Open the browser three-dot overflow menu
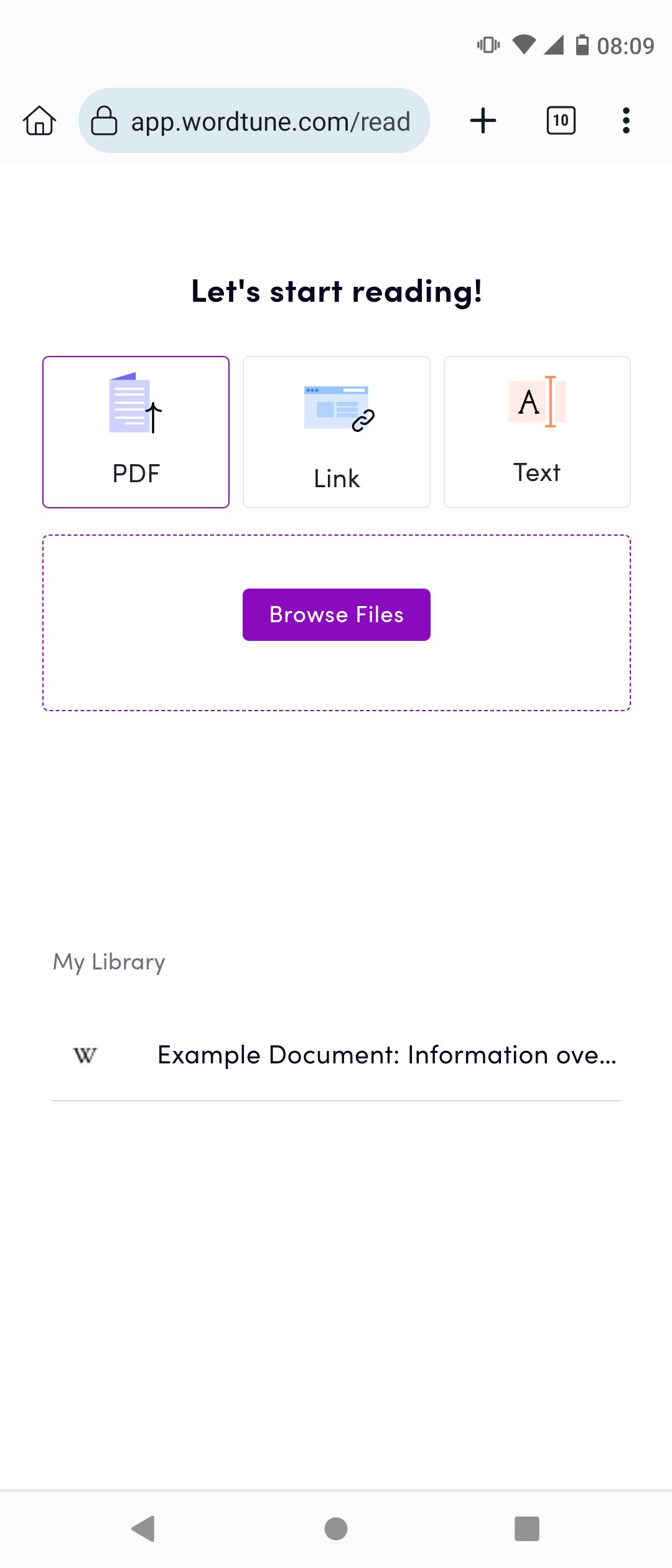This screenshot has width=672, height=1568. tap(626, 120)
